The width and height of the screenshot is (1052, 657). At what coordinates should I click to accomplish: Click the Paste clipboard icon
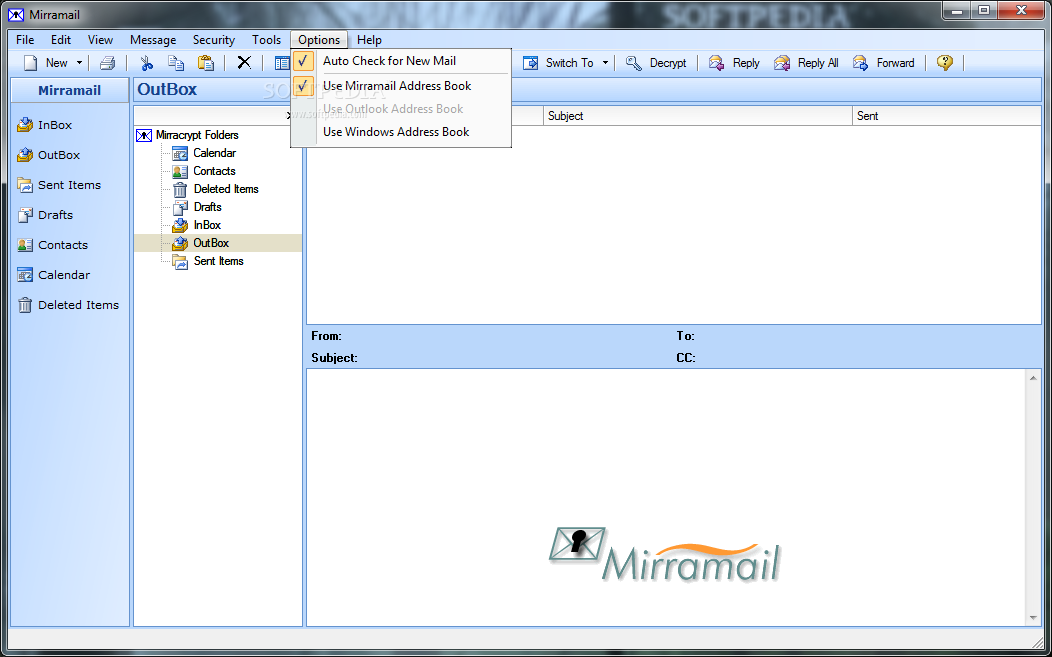click(206, 63)
